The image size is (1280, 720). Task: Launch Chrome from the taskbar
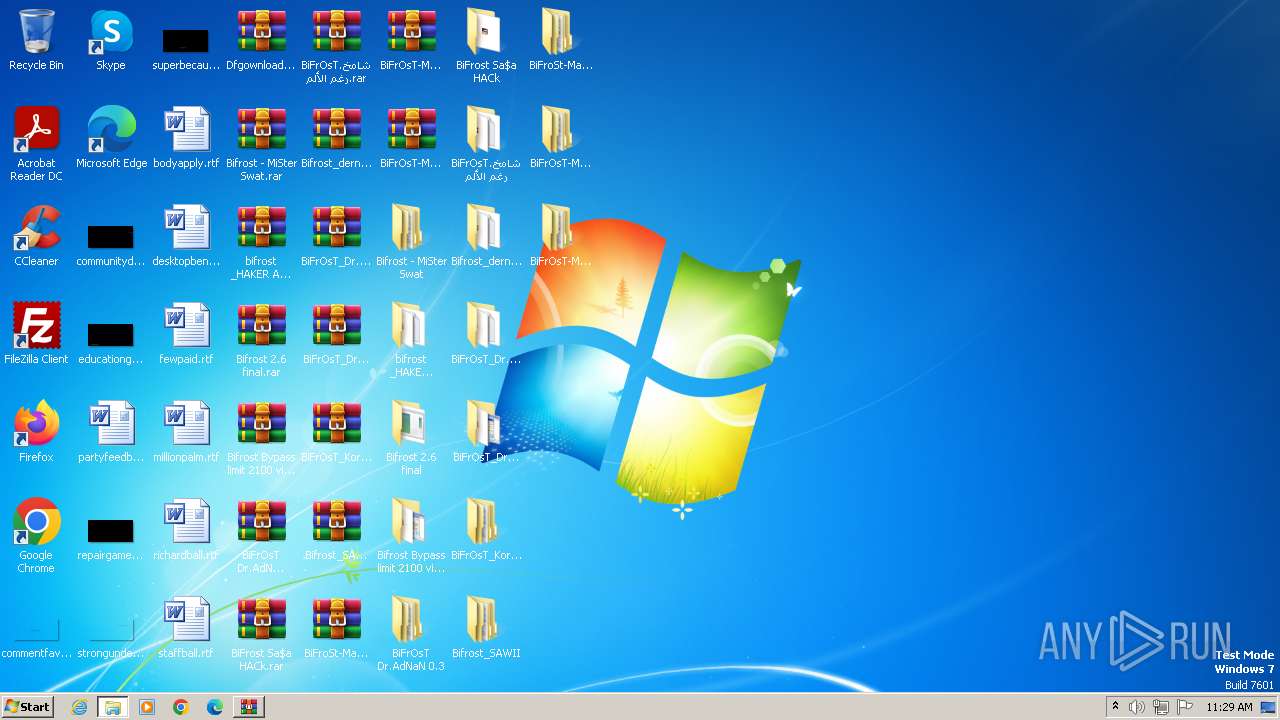181,707
